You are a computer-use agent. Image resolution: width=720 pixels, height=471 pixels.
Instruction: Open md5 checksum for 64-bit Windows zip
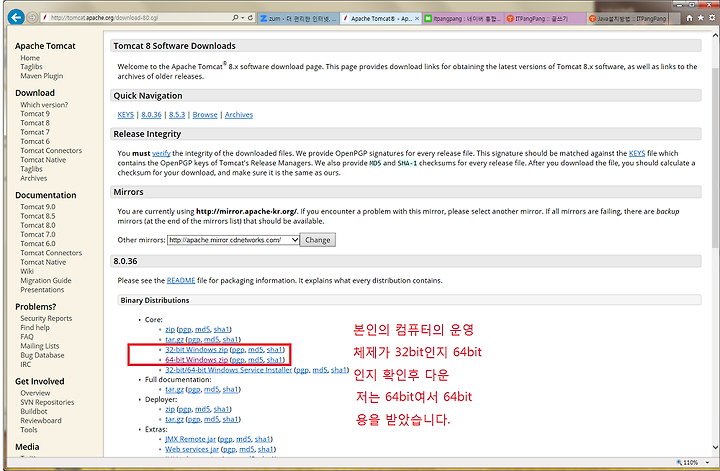click(x=256, y=360)
